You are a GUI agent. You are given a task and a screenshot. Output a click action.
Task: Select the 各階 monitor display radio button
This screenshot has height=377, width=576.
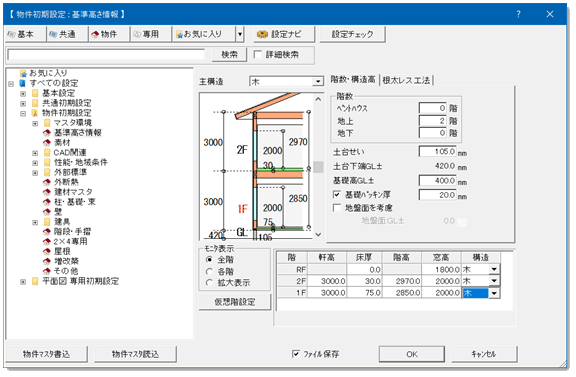pos(209,272)
